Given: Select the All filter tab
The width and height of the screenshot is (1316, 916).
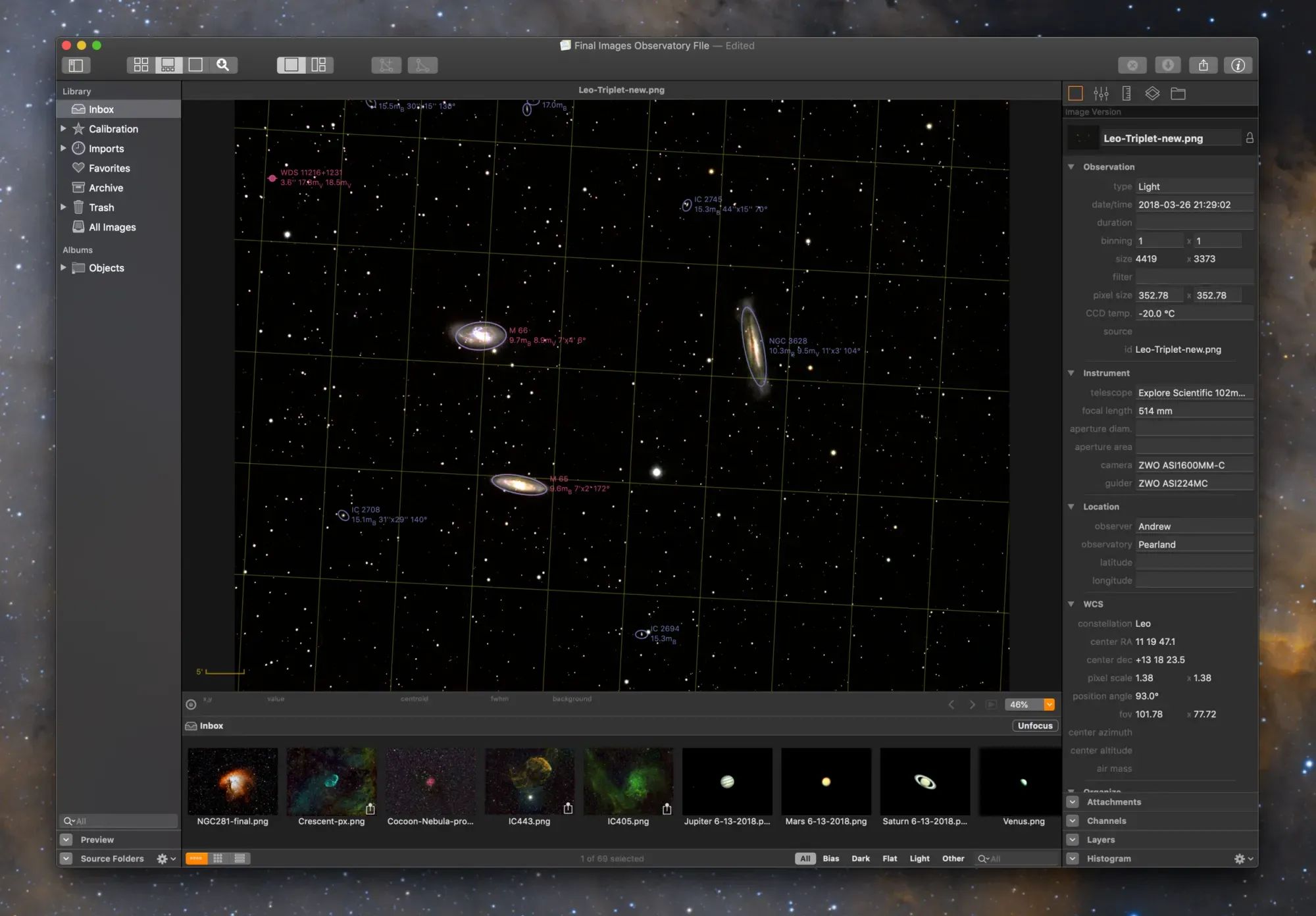Looking at the screenshot, I should pyautogui.click(x=805, y=858).
